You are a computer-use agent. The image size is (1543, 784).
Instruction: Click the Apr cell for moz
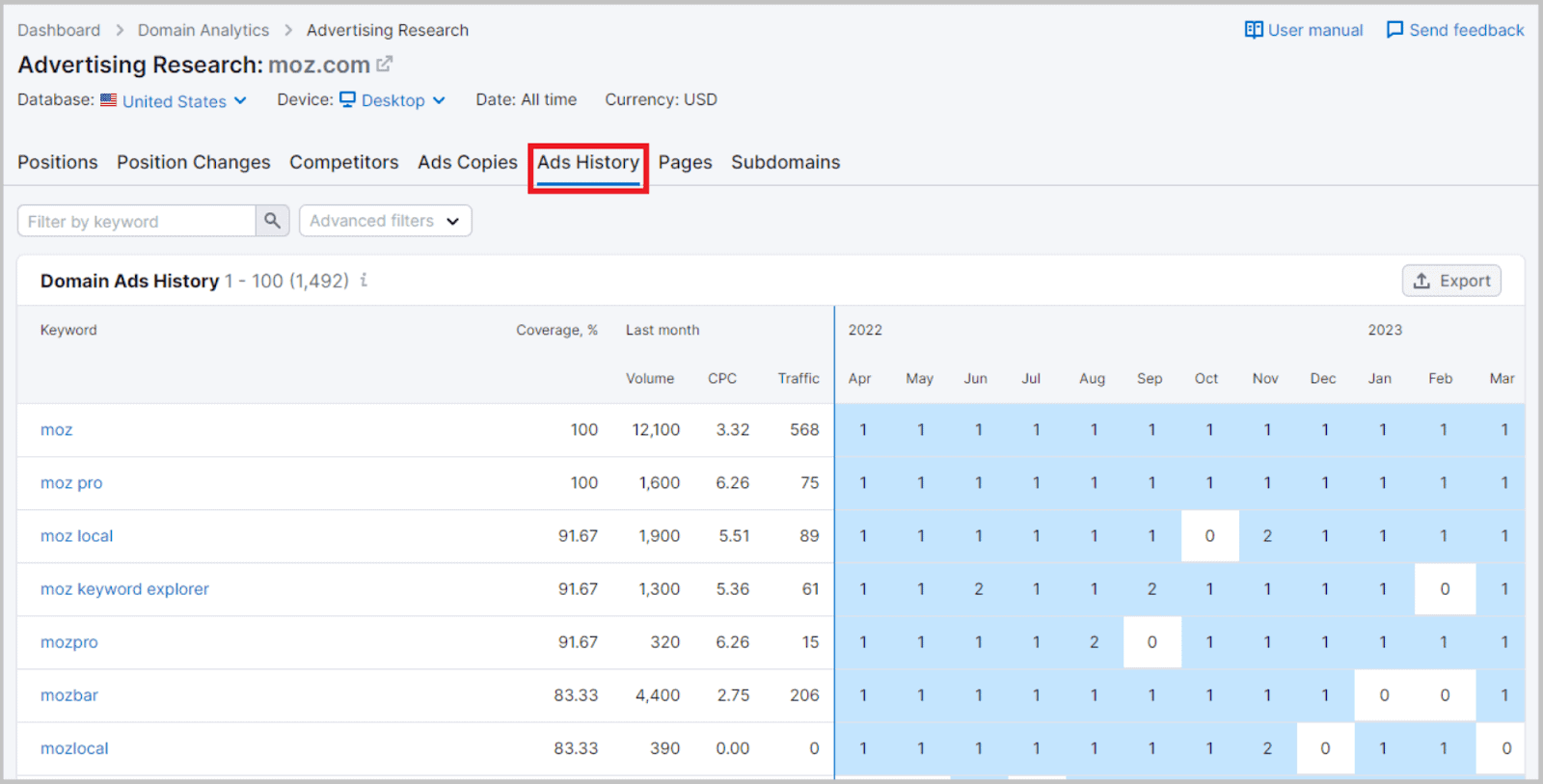[864, 430]
